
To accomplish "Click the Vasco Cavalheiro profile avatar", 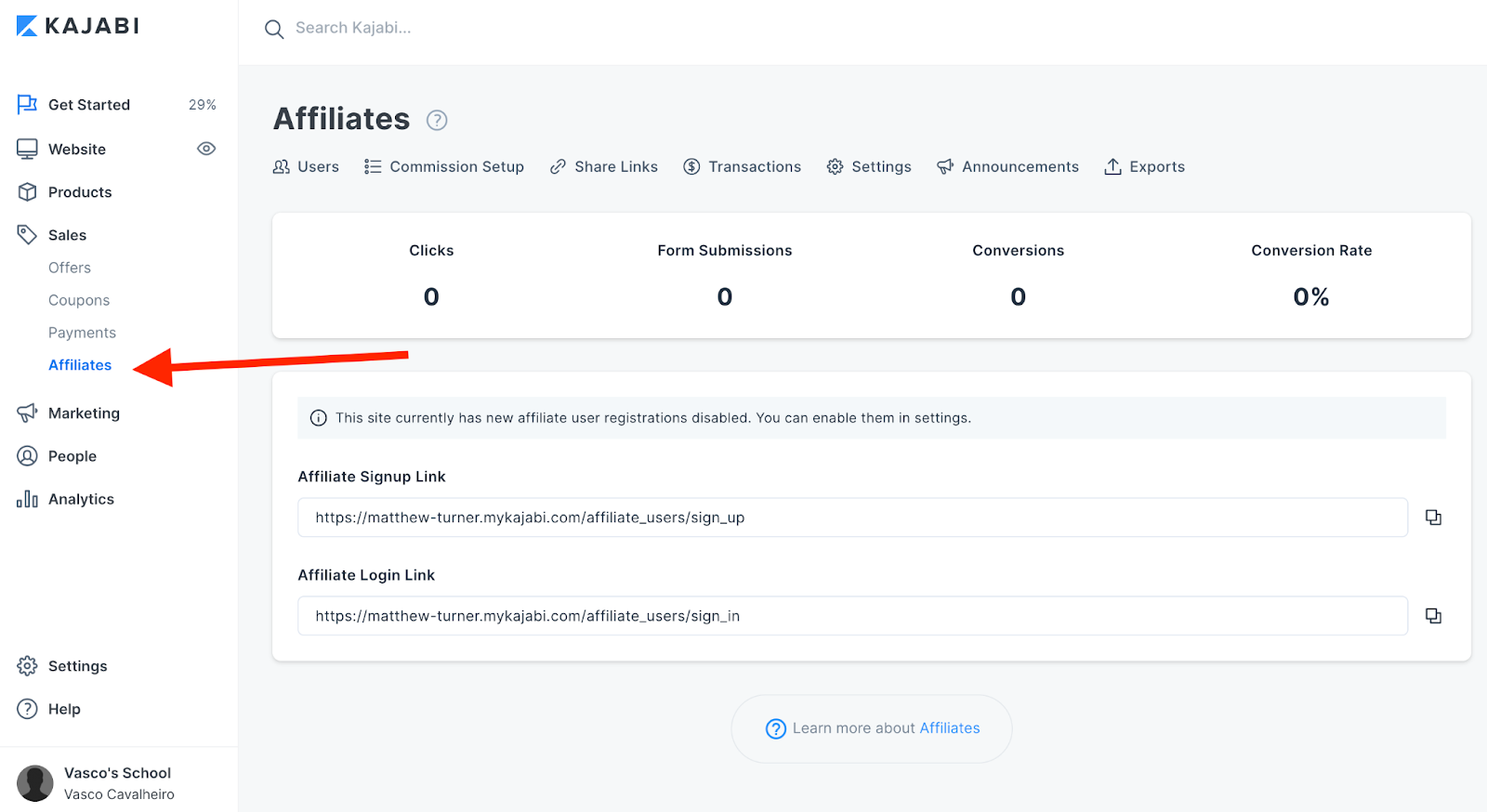I will click(35, 783).
